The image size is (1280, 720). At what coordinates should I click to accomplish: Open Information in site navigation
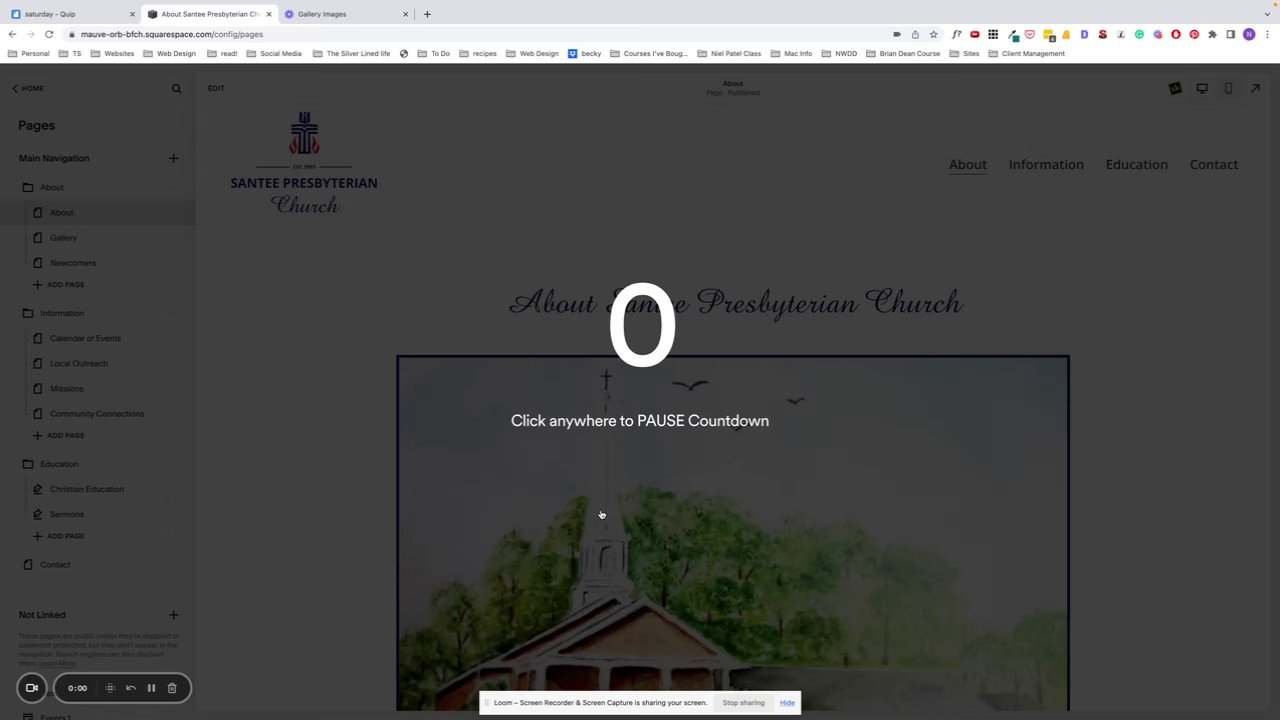coord(1046,164)
